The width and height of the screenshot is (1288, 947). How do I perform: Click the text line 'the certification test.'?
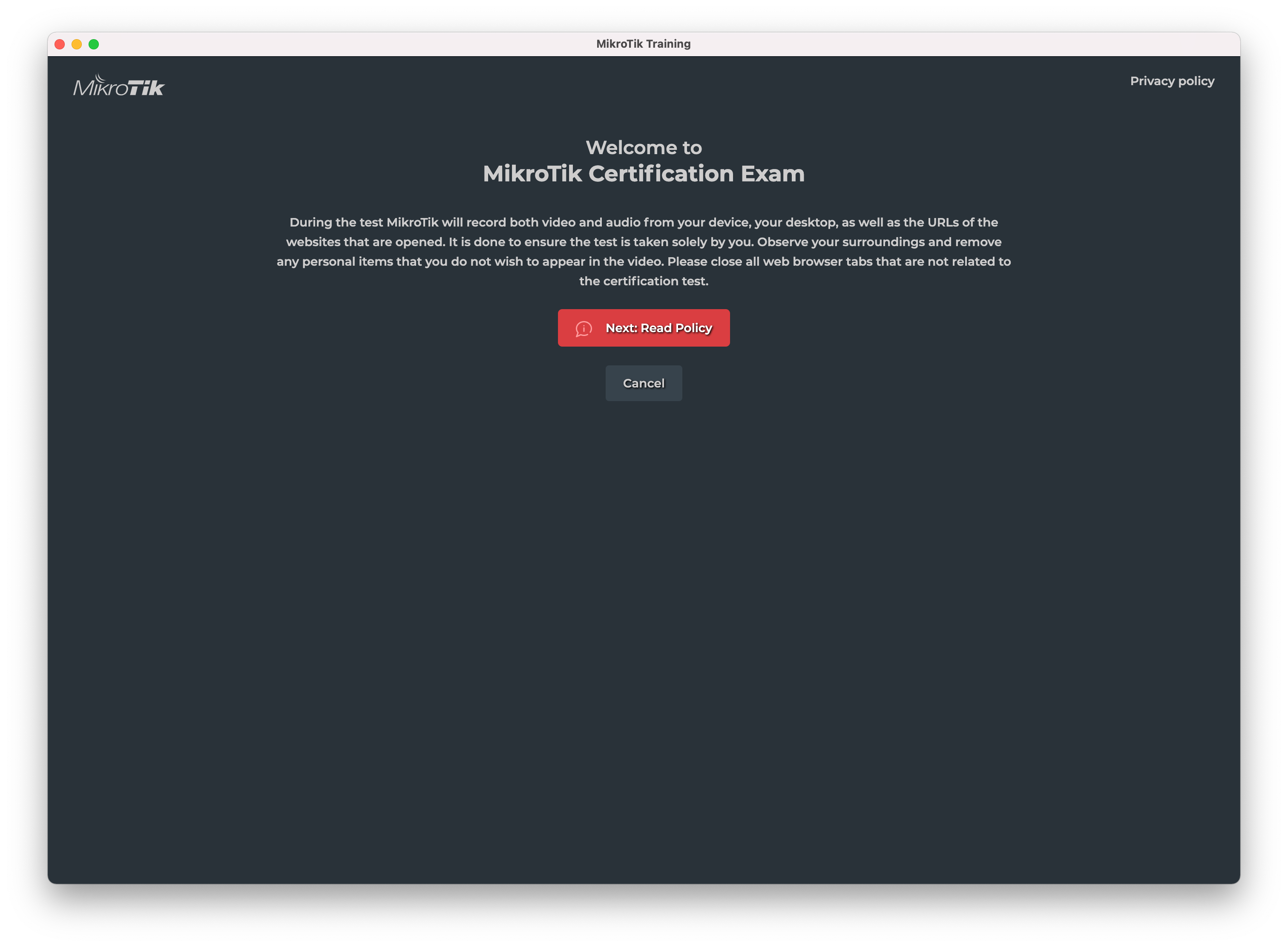[644, 281]
